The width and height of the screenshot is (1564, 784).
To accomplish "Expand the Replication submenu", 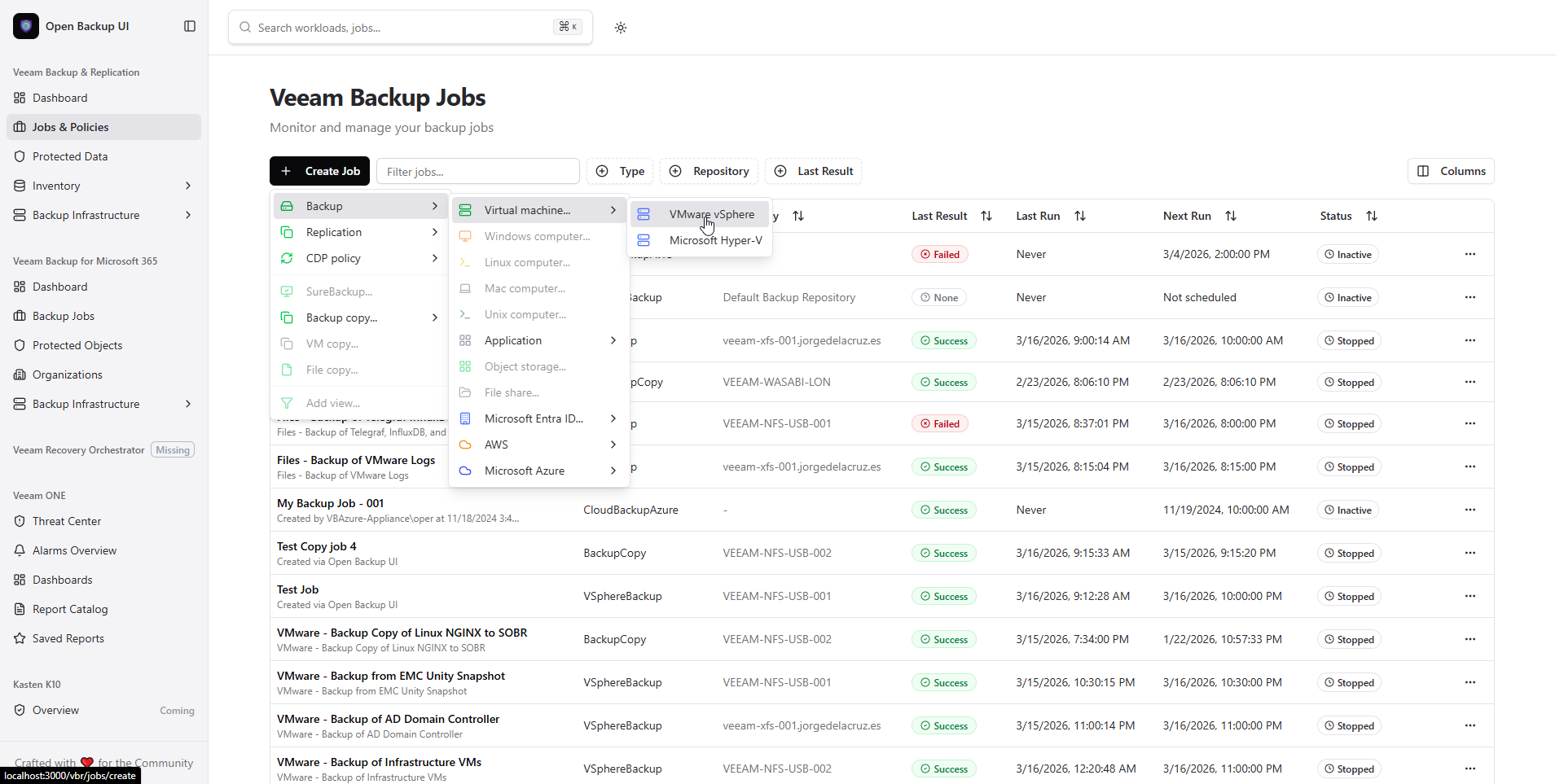I will (360, 232).
